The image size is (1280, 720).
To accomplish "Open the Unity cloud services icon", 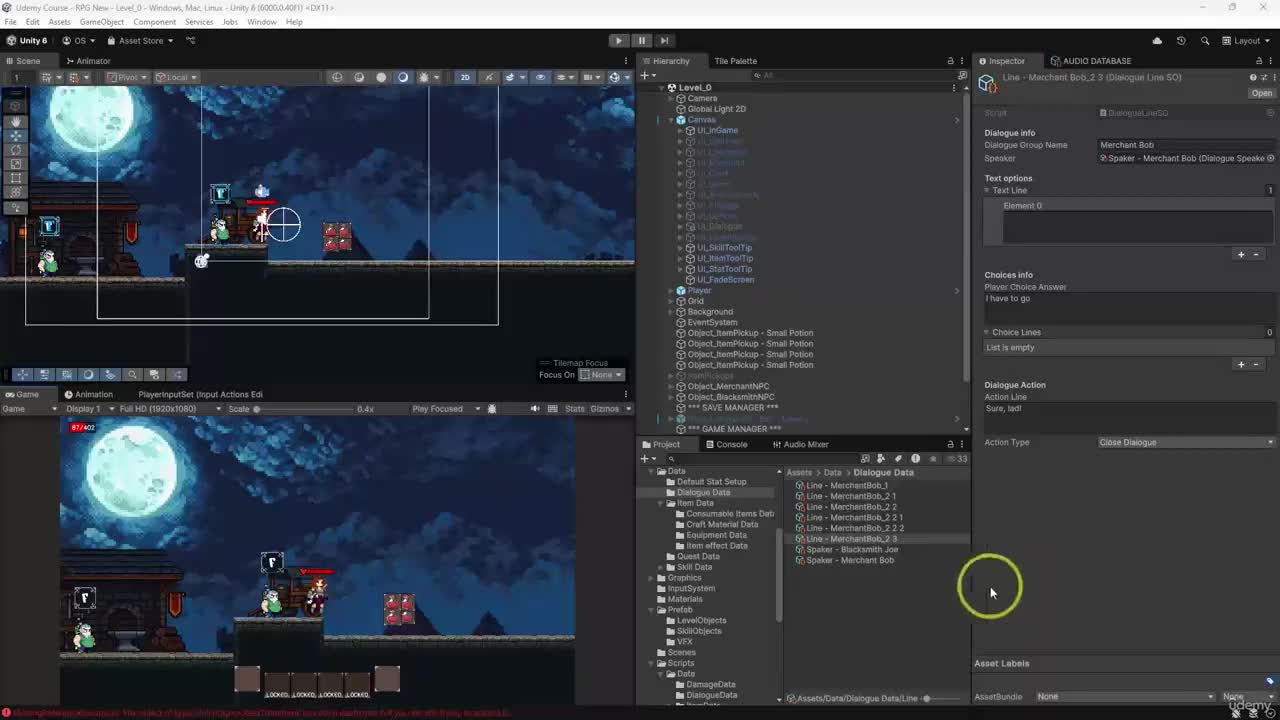I will 1157,41.
